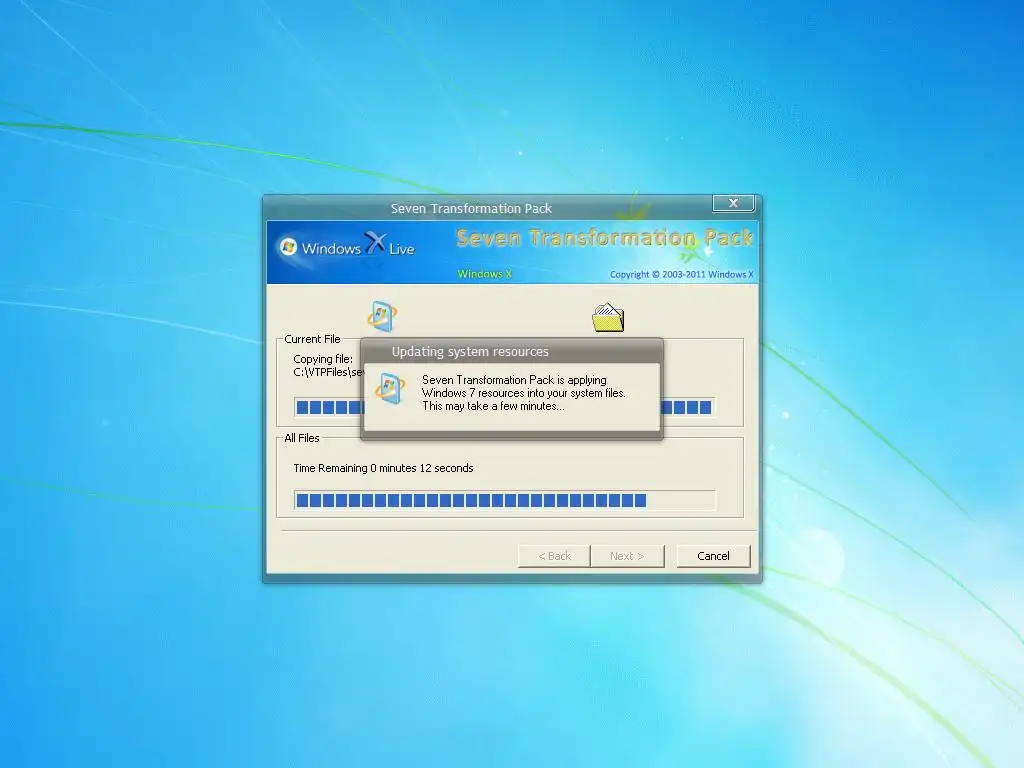Click the yellow folder icon in installer
Screen dimensions: 1024x768
(x=608, y=318)
